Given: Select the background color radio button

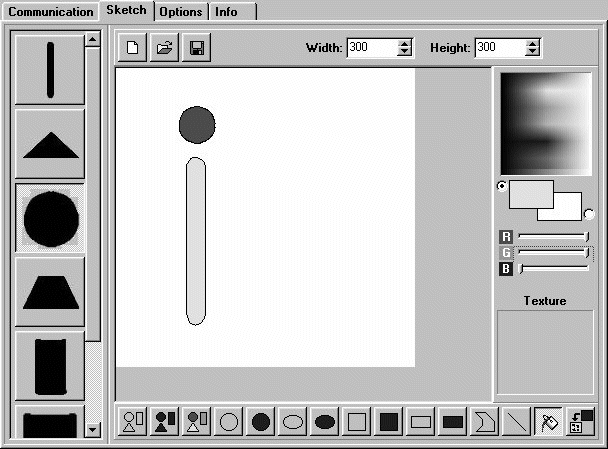Looking at the screenshot, I should (589, 214).
